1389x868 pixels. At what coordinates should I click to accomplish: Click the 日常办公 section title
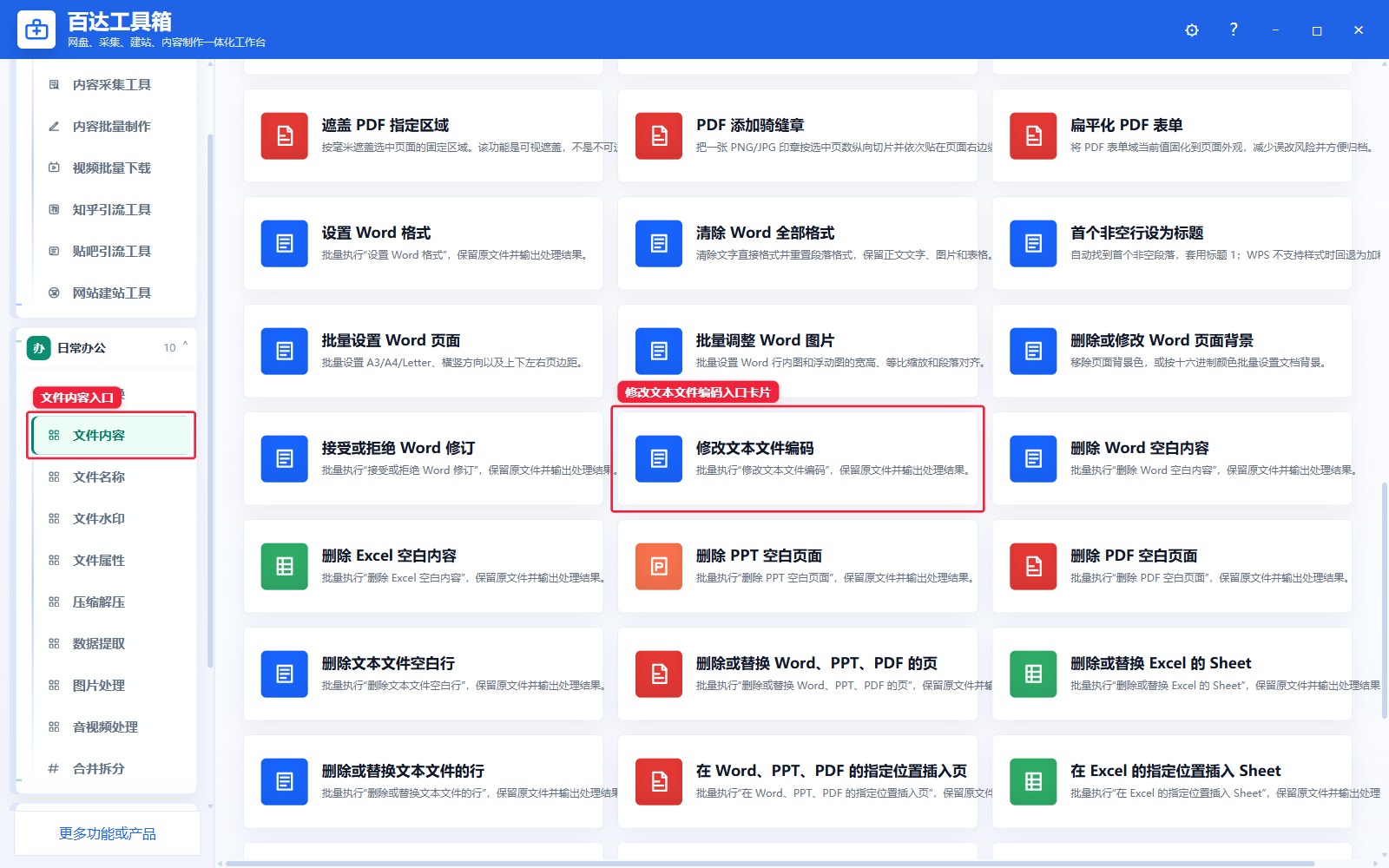[x=82, y=348]
